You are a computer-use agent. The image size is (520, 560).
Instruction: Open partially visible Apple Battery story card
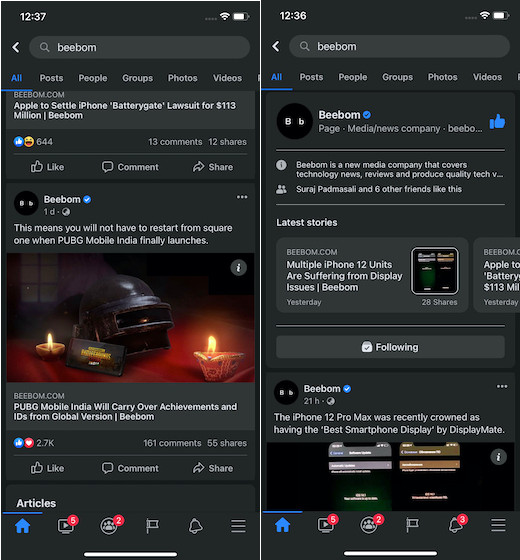tap(497, 275)
